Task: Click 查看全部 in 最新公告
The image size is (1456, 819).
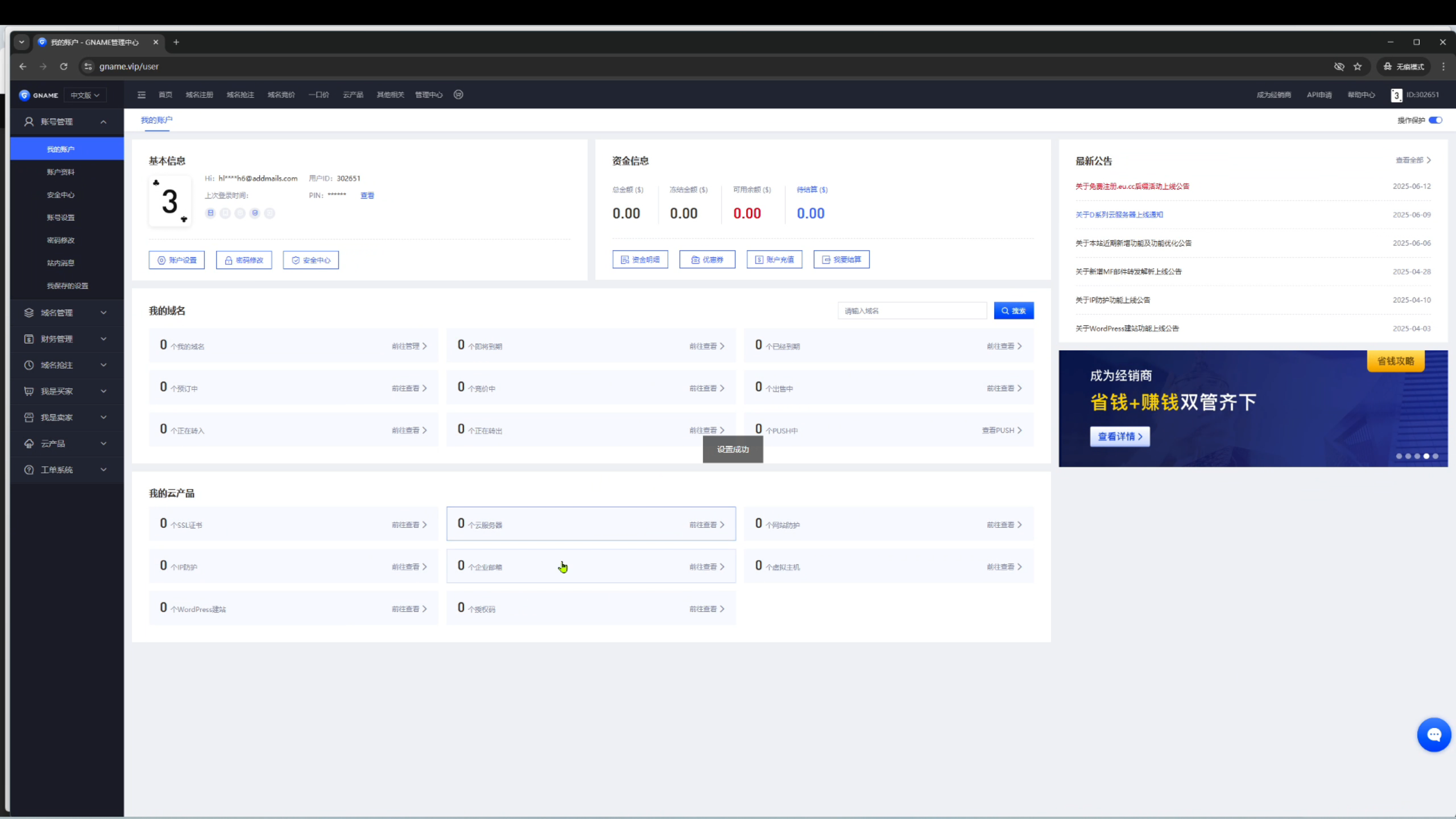Action: coord(1413,160)
